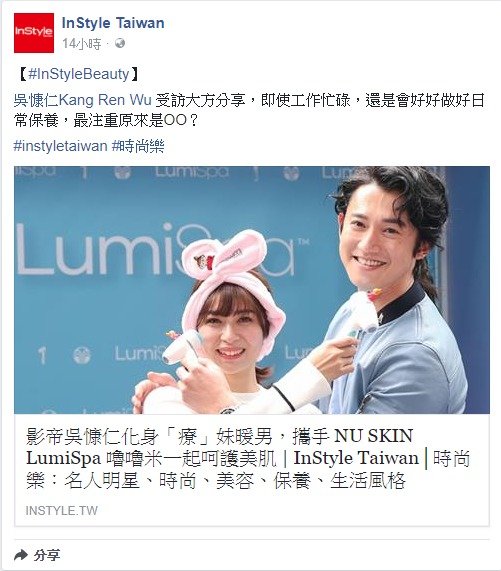This screenshot has width=501, height=571.
Task: Click the InStyle red logo avatar
Action: 34,33
